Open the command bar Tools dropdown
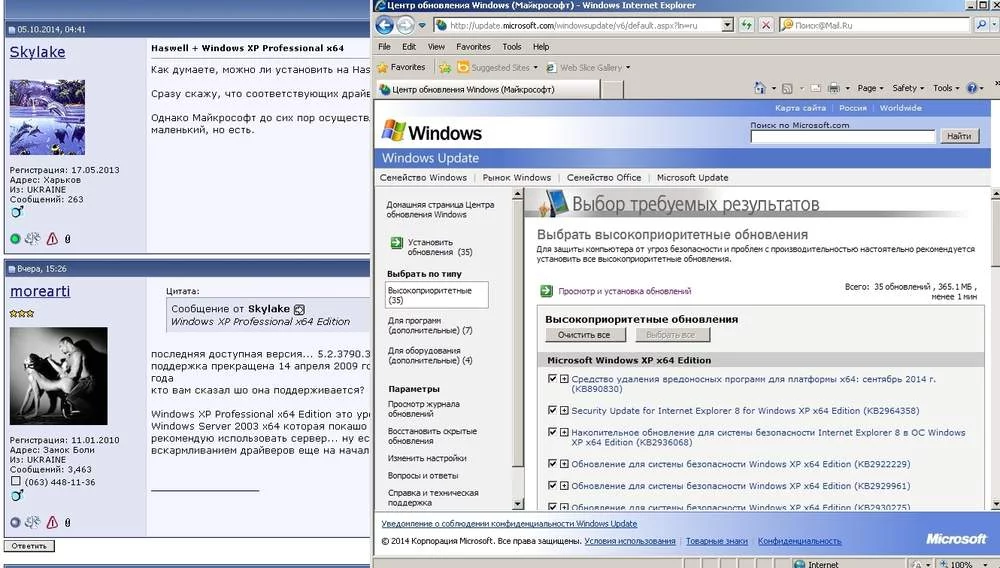Image resolution: width=1000 pixels, height=568 pixels. (x=946, y=88)
